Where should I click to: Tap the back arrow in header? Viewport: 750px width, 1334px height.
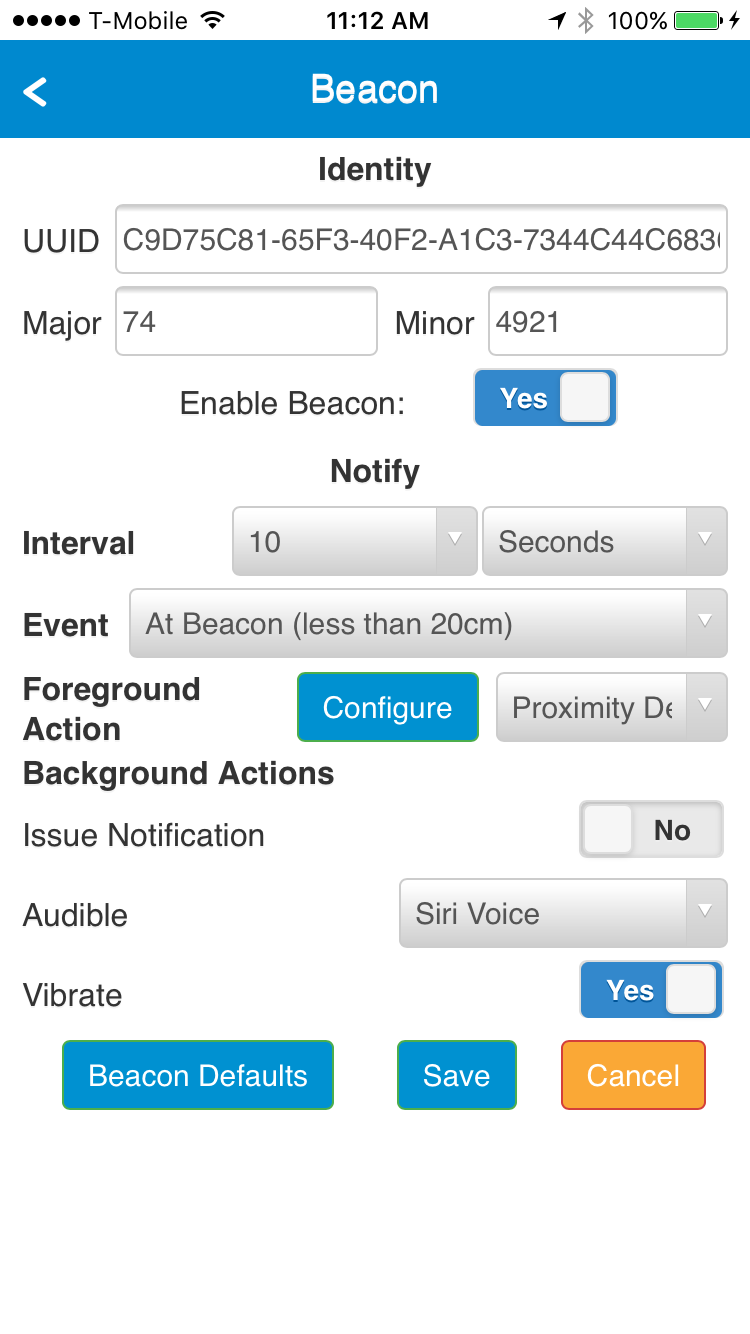36,92
